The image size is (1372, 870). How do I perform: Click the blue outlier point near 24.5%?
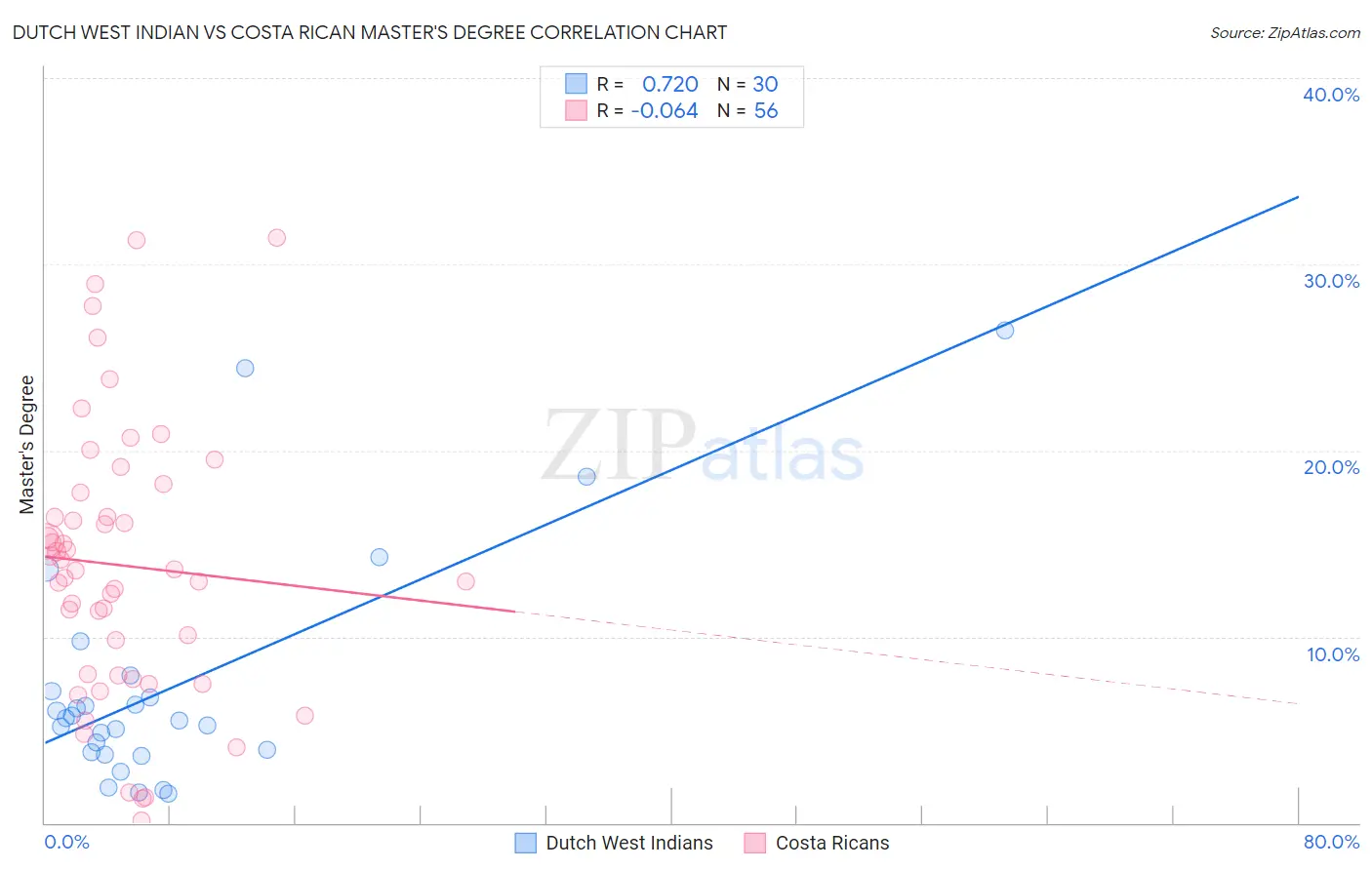tap(245, 369)
